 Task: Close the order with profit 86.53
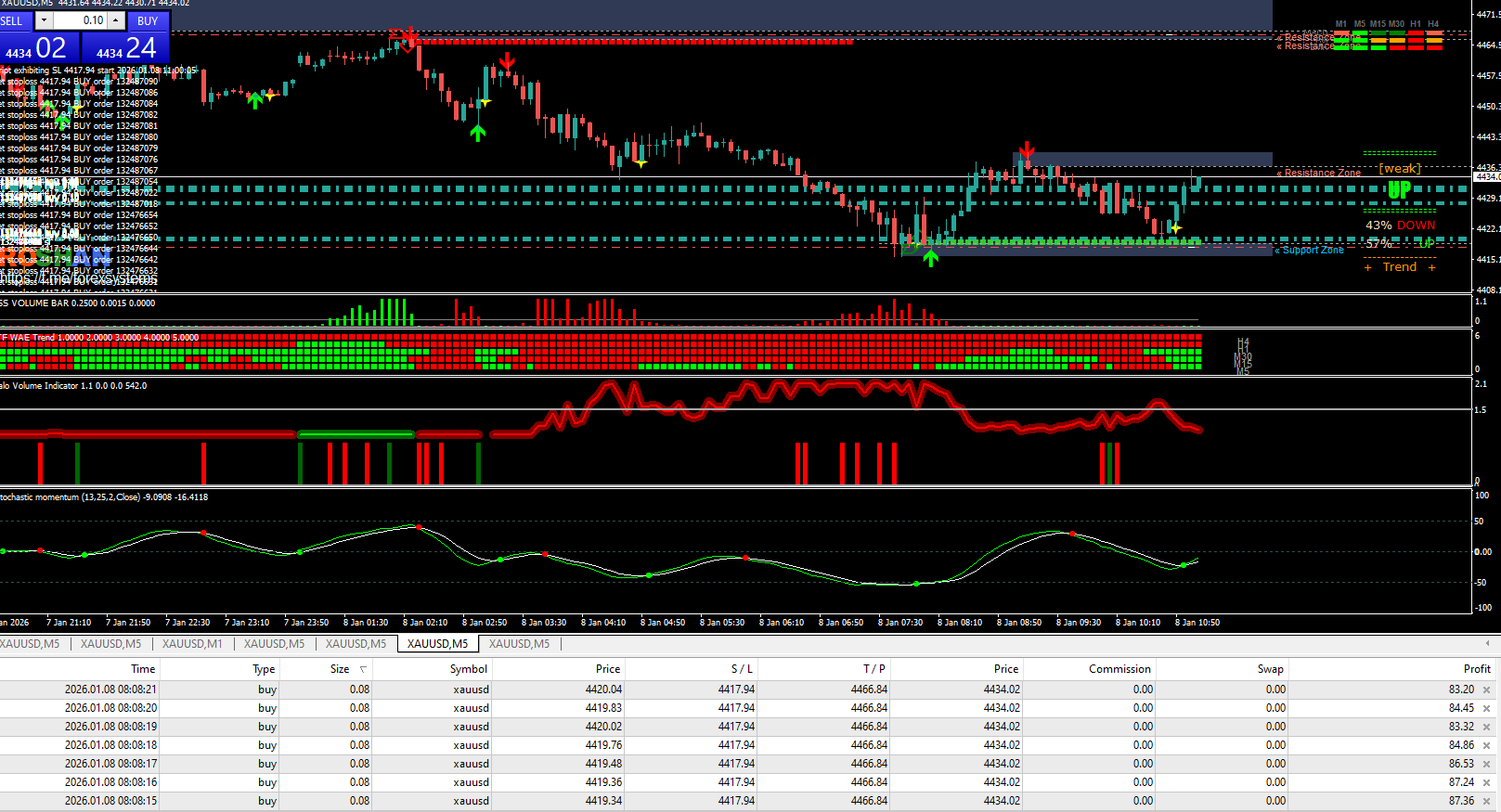[x=1486, y=764]
